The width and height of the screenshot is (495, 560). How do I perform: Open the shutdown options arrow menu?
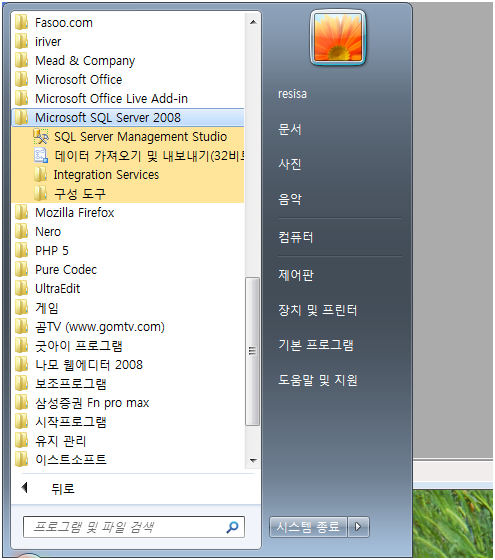358,526
